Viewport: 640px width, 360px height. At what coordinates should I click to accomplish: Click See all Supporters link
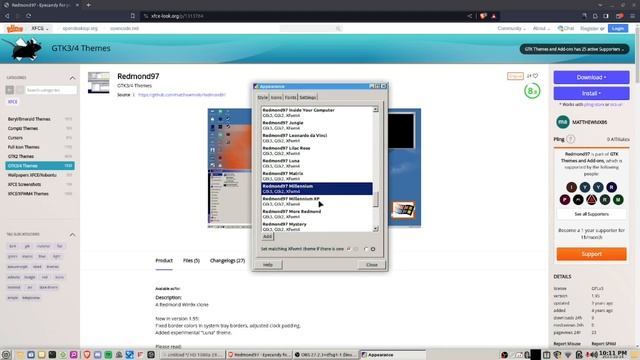[591, 214]
